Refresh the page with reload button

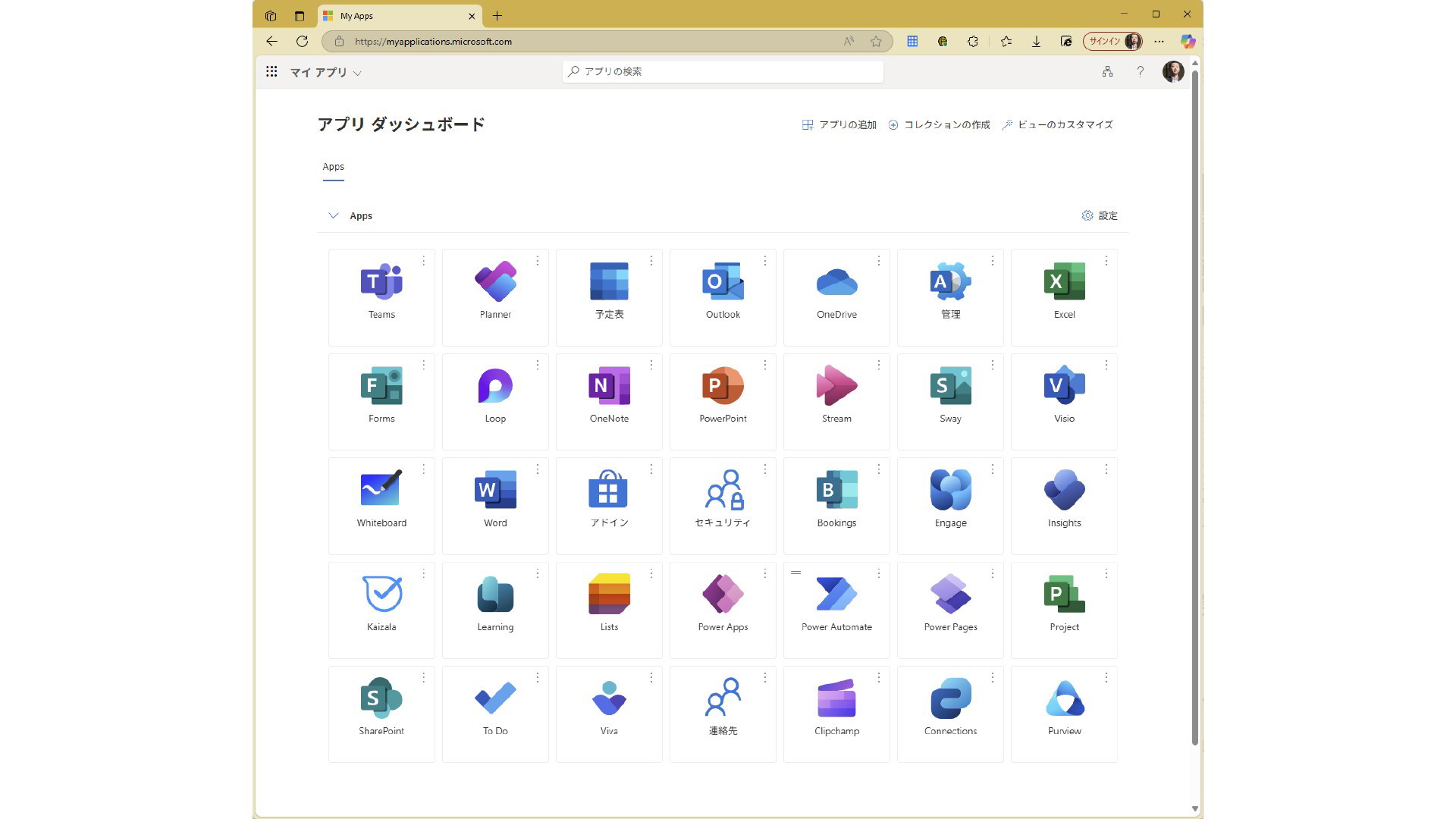coord(302,41)
